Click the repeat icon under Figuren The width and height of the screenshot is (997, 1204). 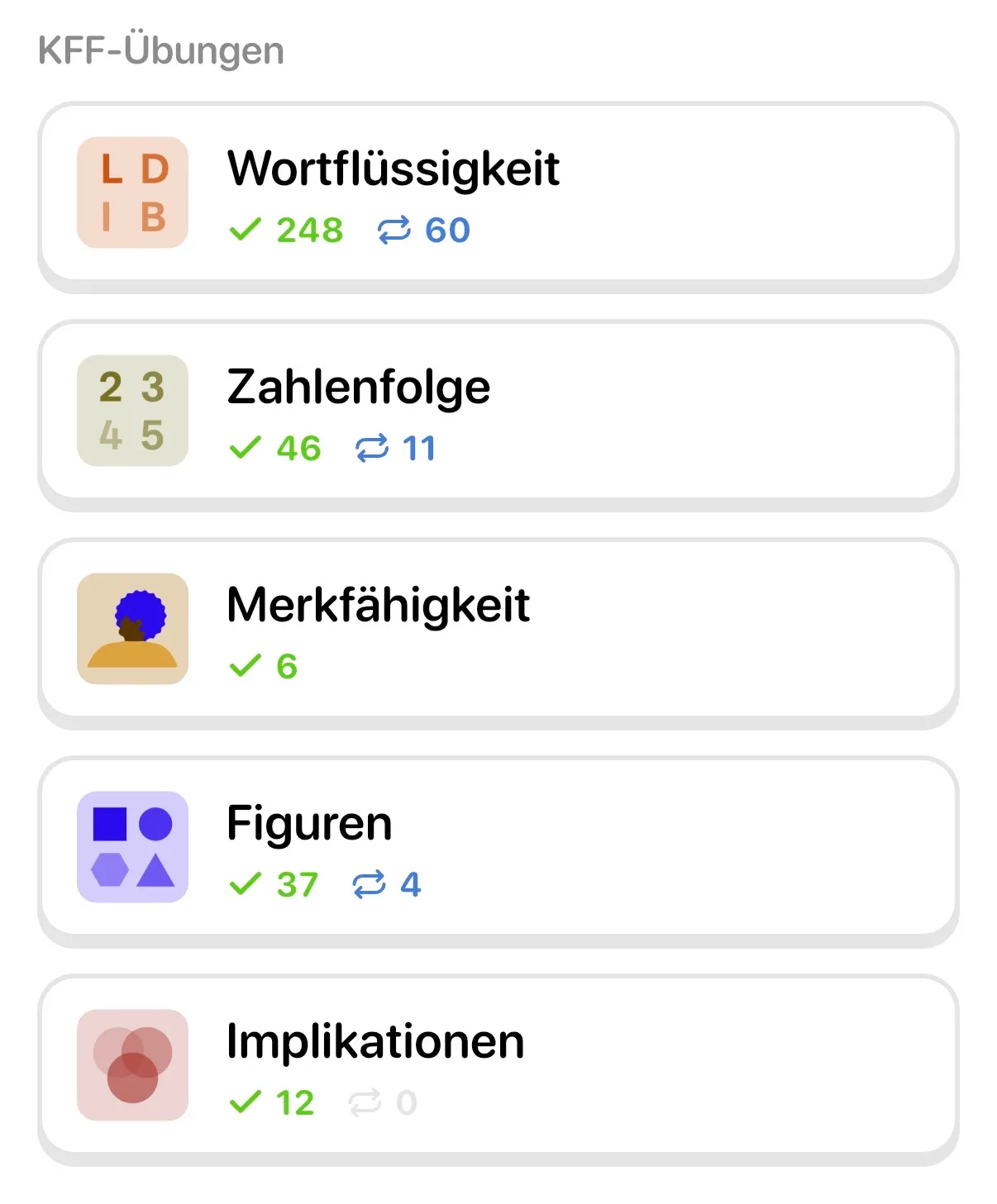click(369, 885)
